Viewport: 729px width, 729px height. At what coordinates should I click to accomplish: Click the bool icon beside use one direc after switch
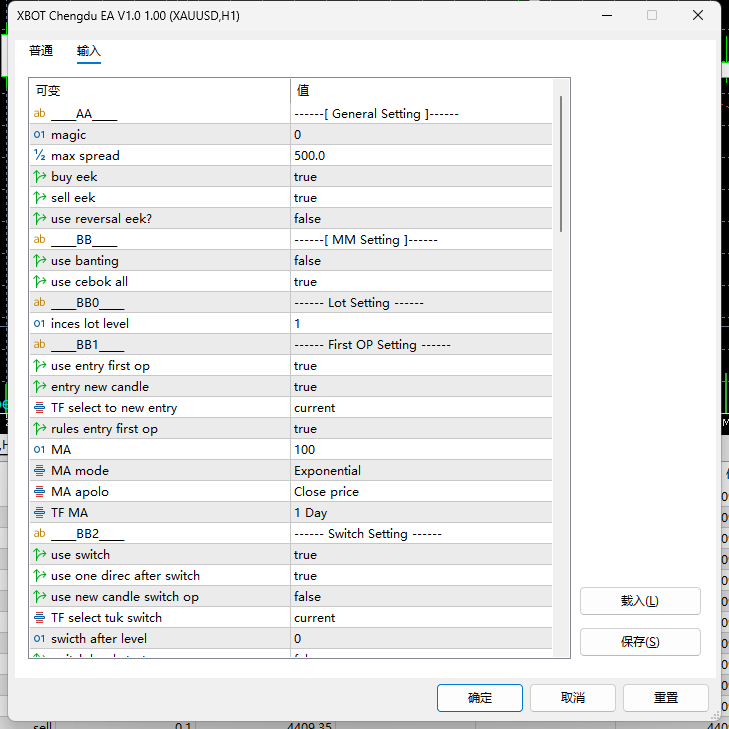point(40,576)
